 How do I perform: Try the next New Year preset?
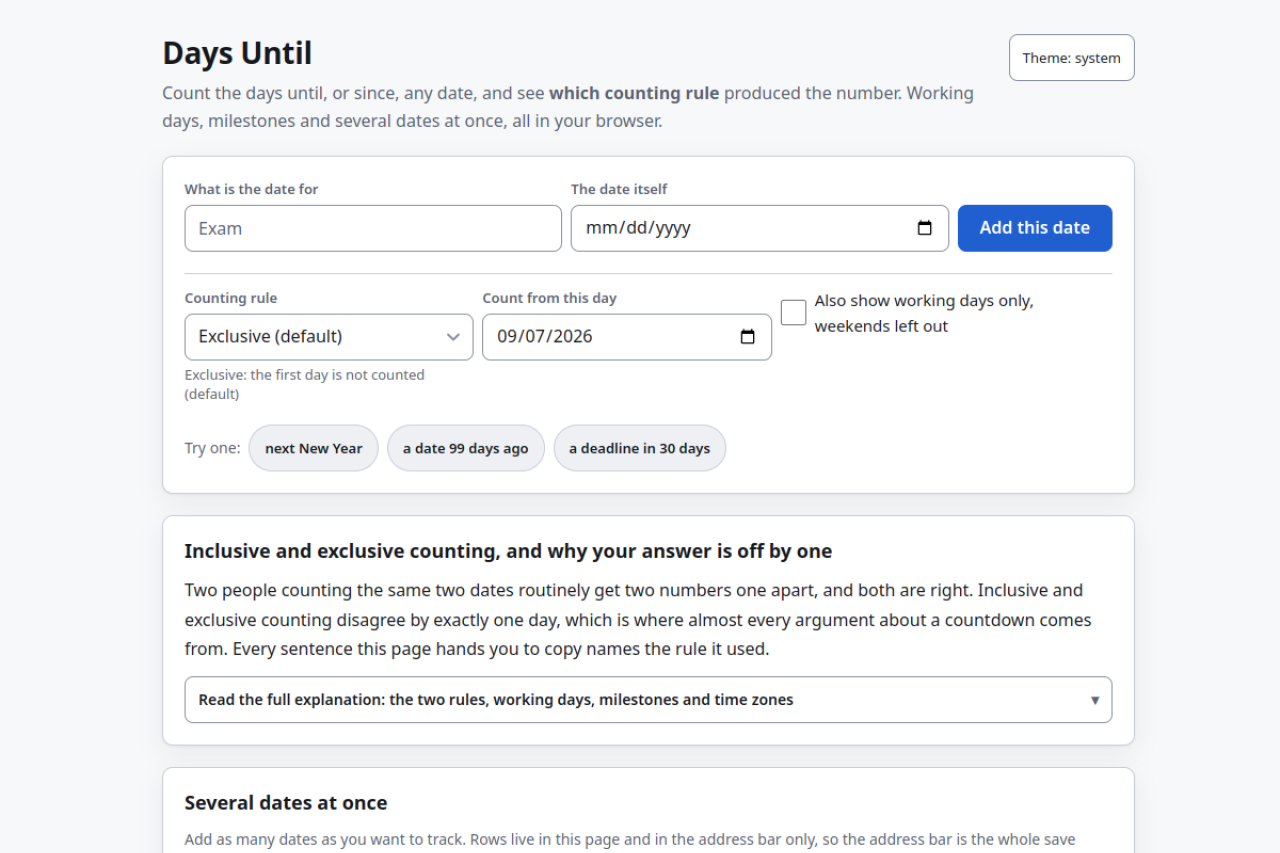coord(314,448)
